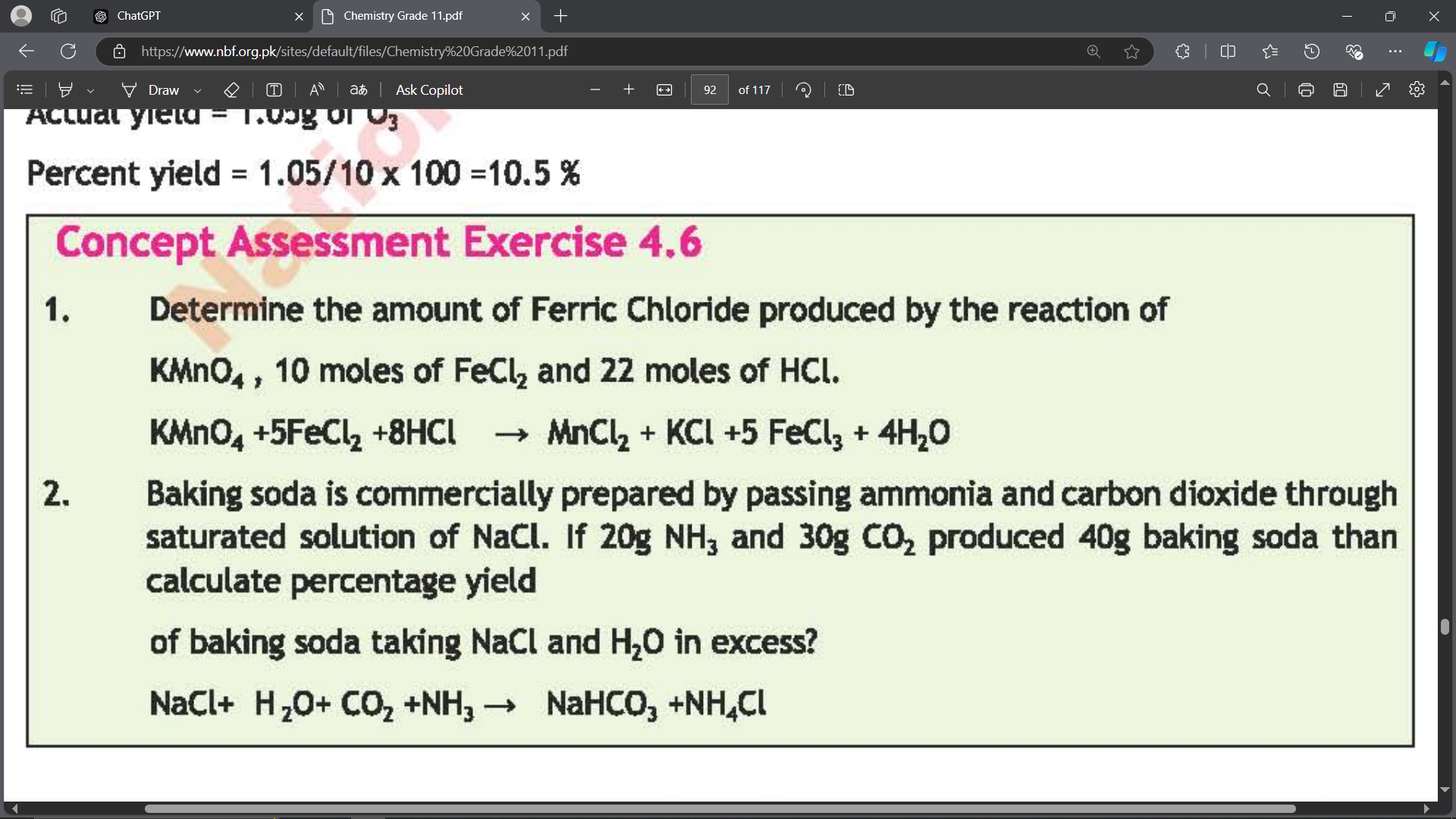Open Settings and more menu
1456x819 pixels.
click(1395, 51)
